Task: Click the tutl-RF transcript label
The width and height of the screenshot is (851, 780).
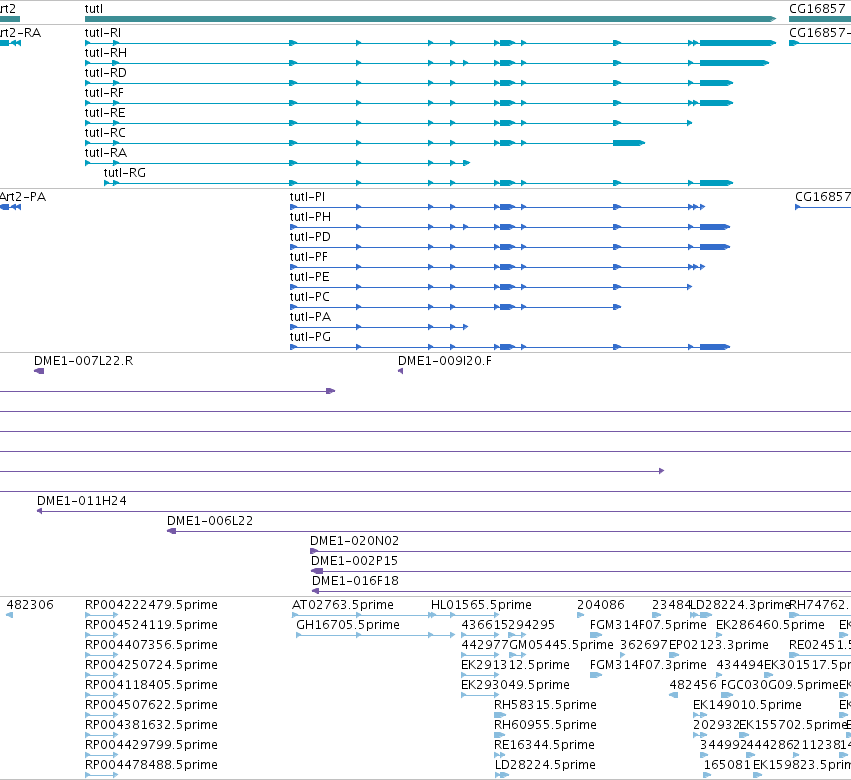Action: pyautogui.click(x=104, y=93)
